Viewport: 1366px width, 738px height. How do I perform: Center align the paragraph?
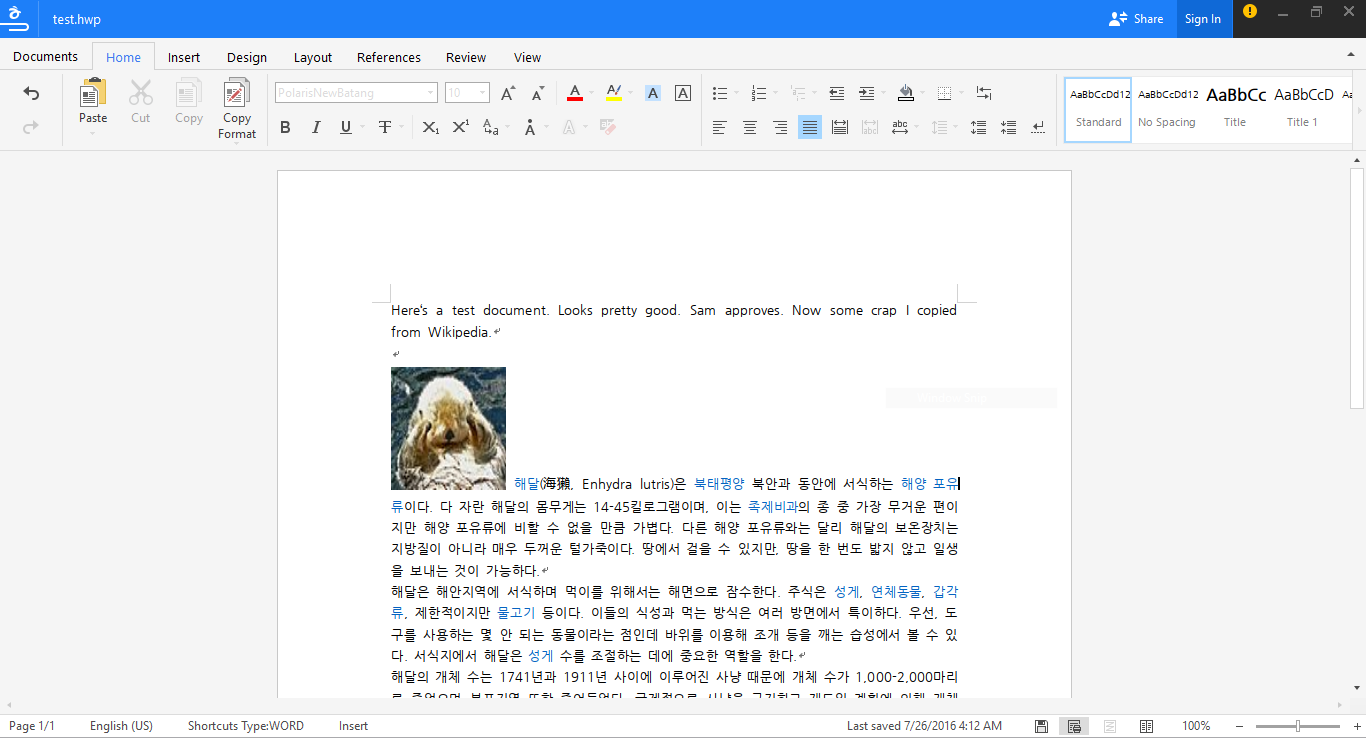tap(749, 127)
